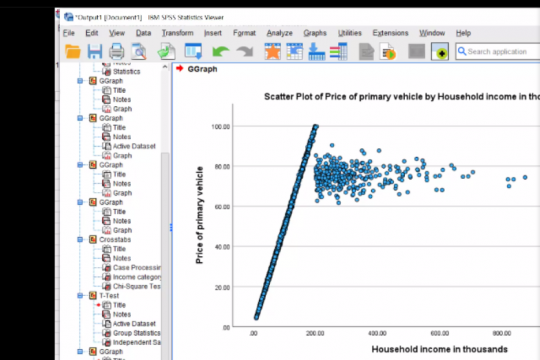Click the Designate Window icon with plus

point(440,52)
